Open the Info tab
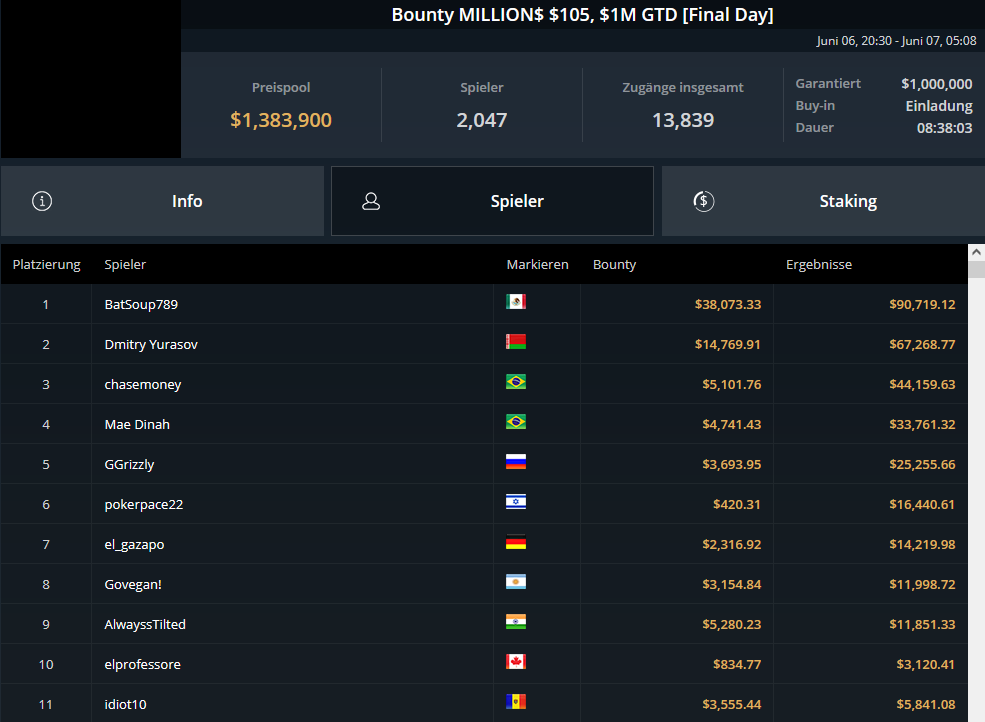This screenshot has width=985, height=722. pos(162,201)
